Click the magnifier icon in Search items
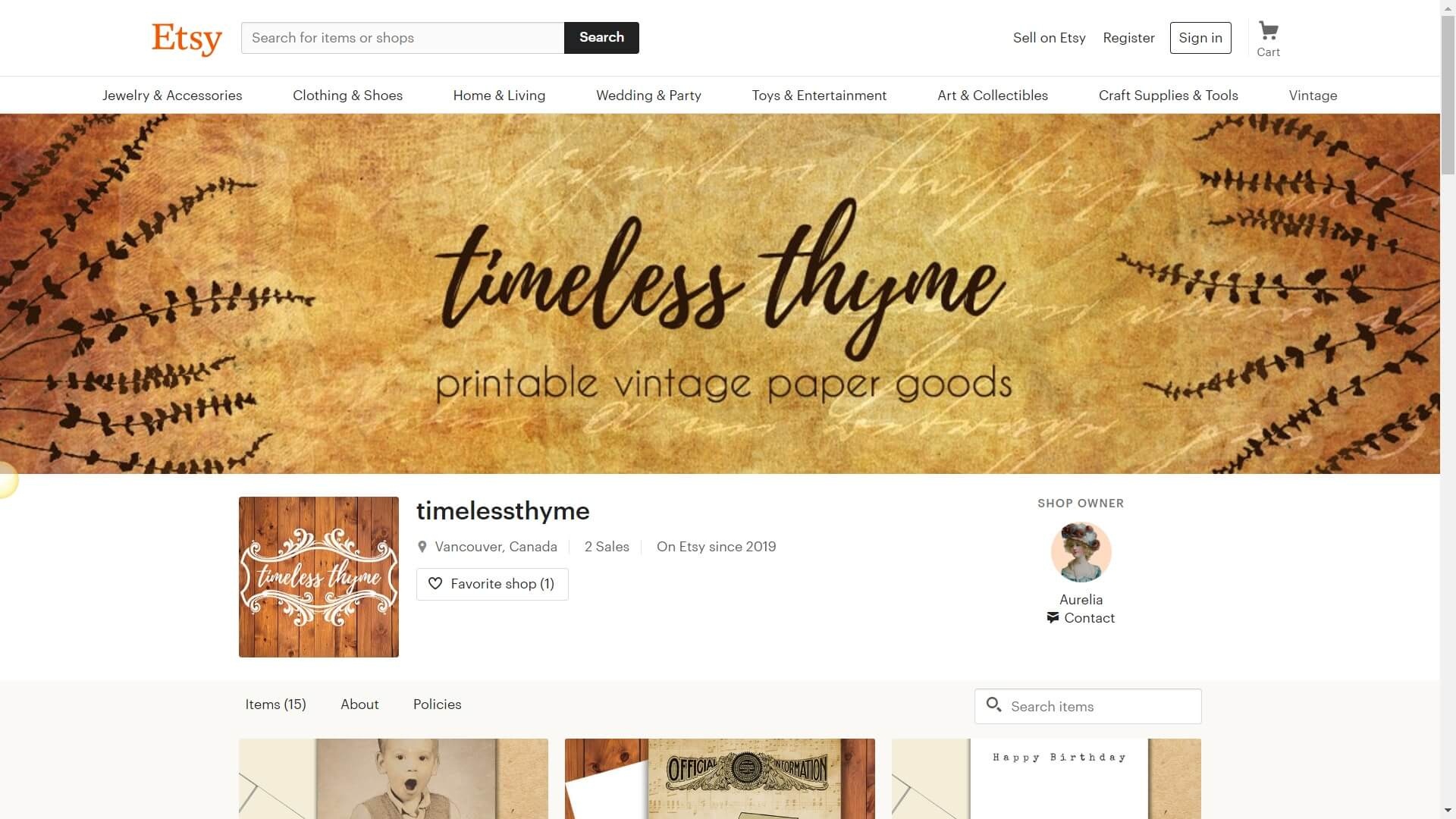The height and width of the screenshot is (819, 1456). (x=993, y=705)
